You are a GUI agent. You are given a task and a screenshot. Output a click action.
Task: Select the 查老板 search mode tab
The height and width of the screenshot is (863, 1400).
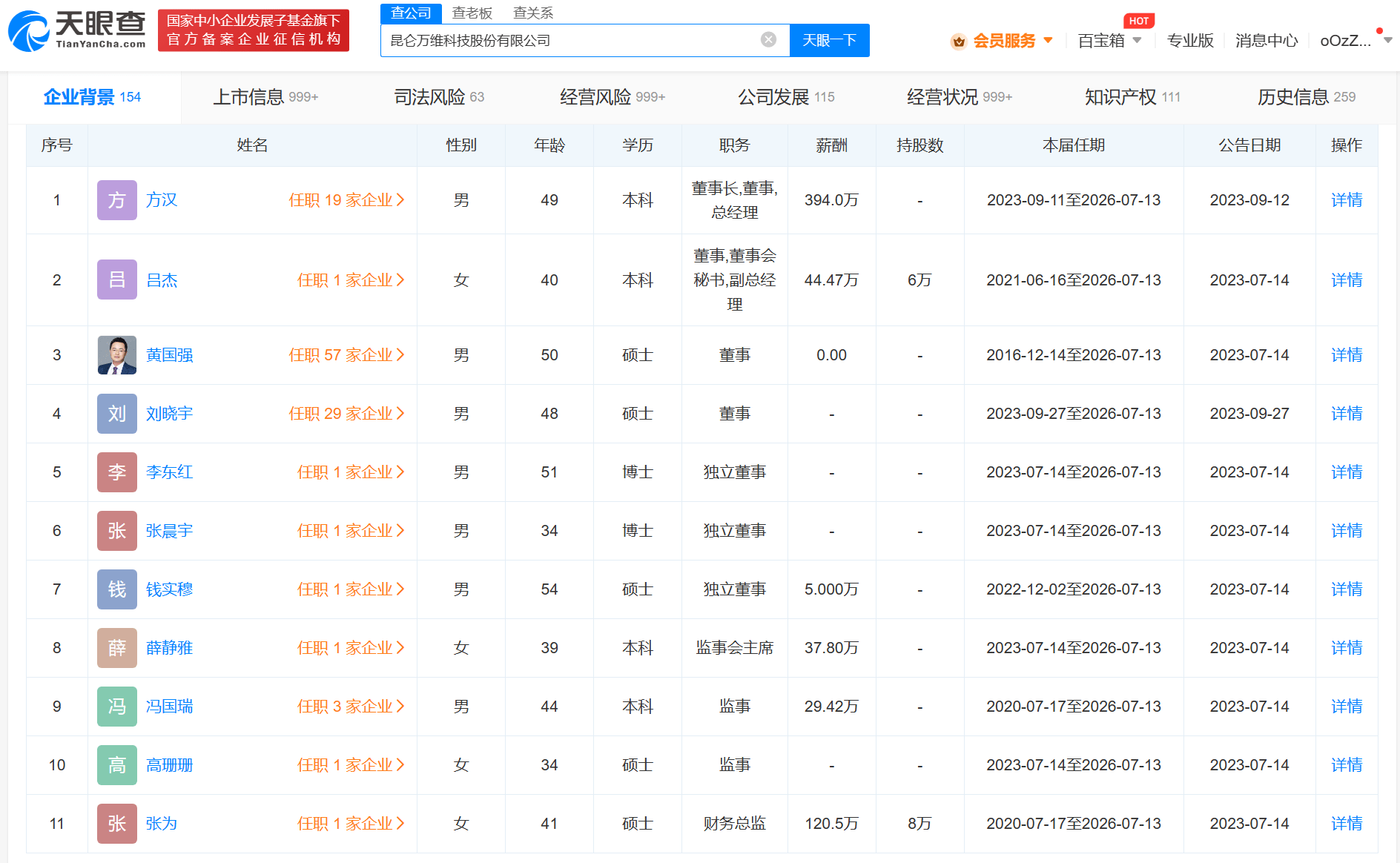pos(472,13)
